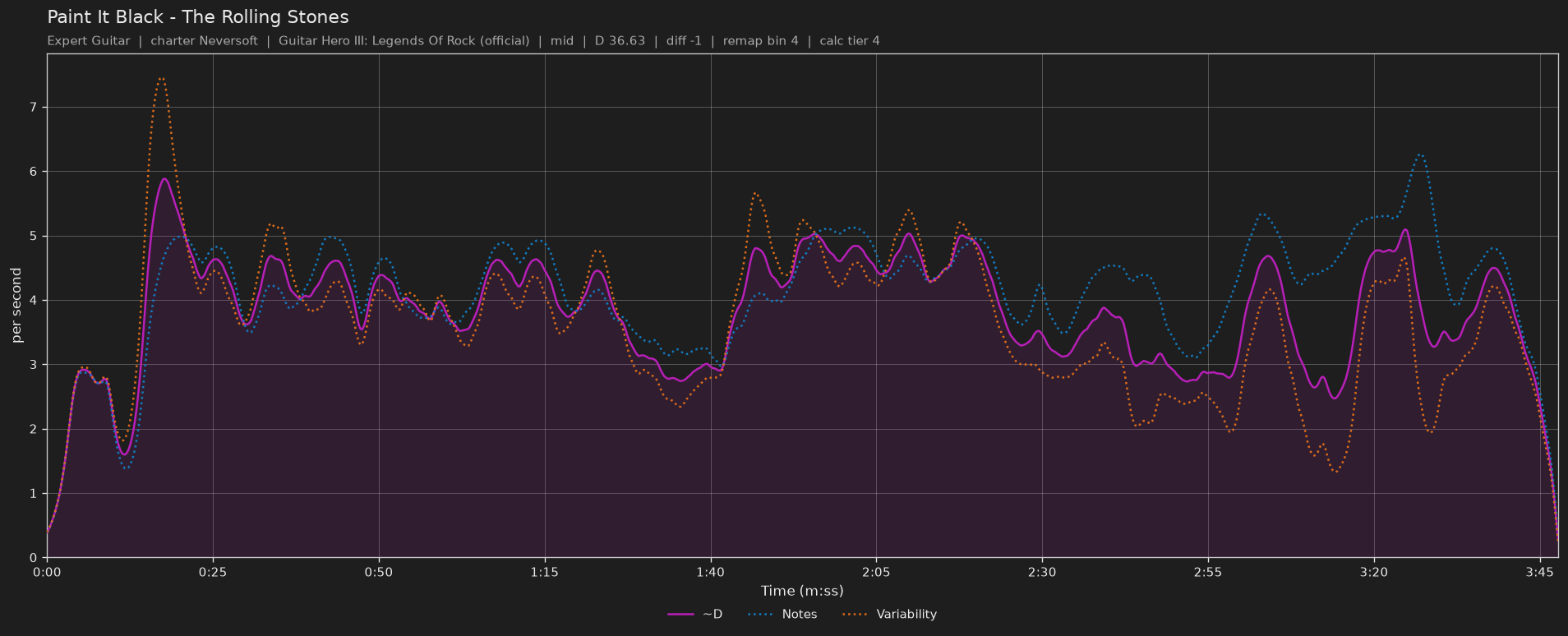1568x636 pixels.
Task: Click the "Variability" legend label
Action: [x=906, y=614]
